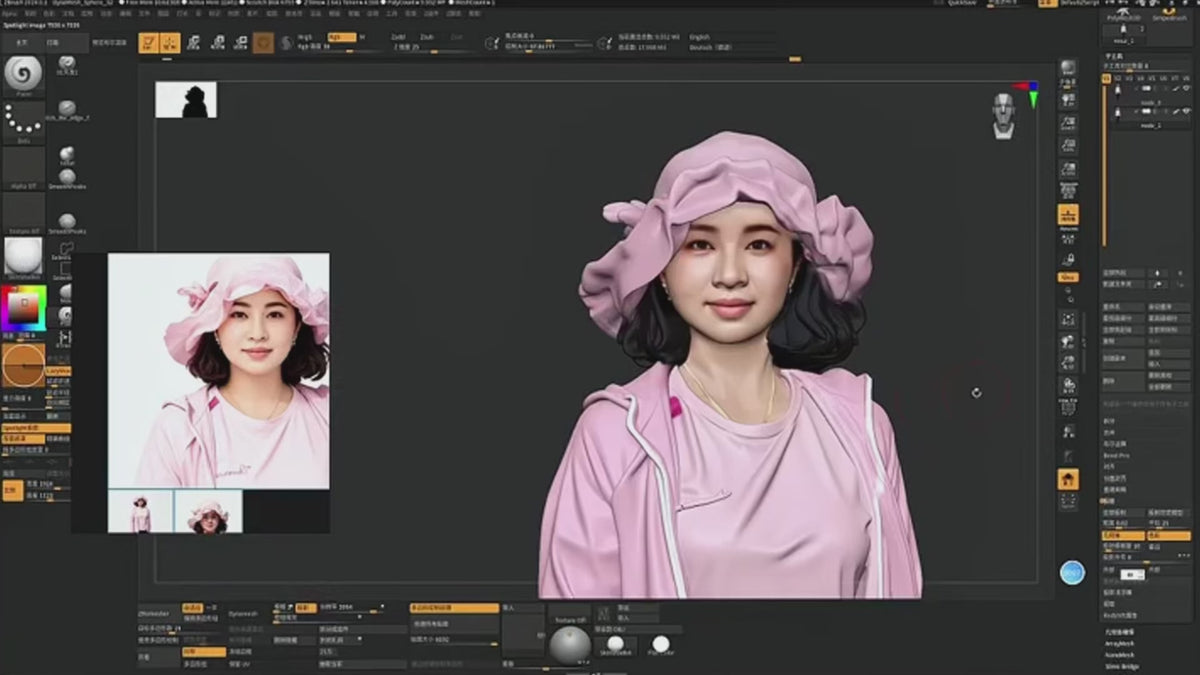
Task: Select the portrait reference thumbnail below reference image
Action: (x=208, y=511)
